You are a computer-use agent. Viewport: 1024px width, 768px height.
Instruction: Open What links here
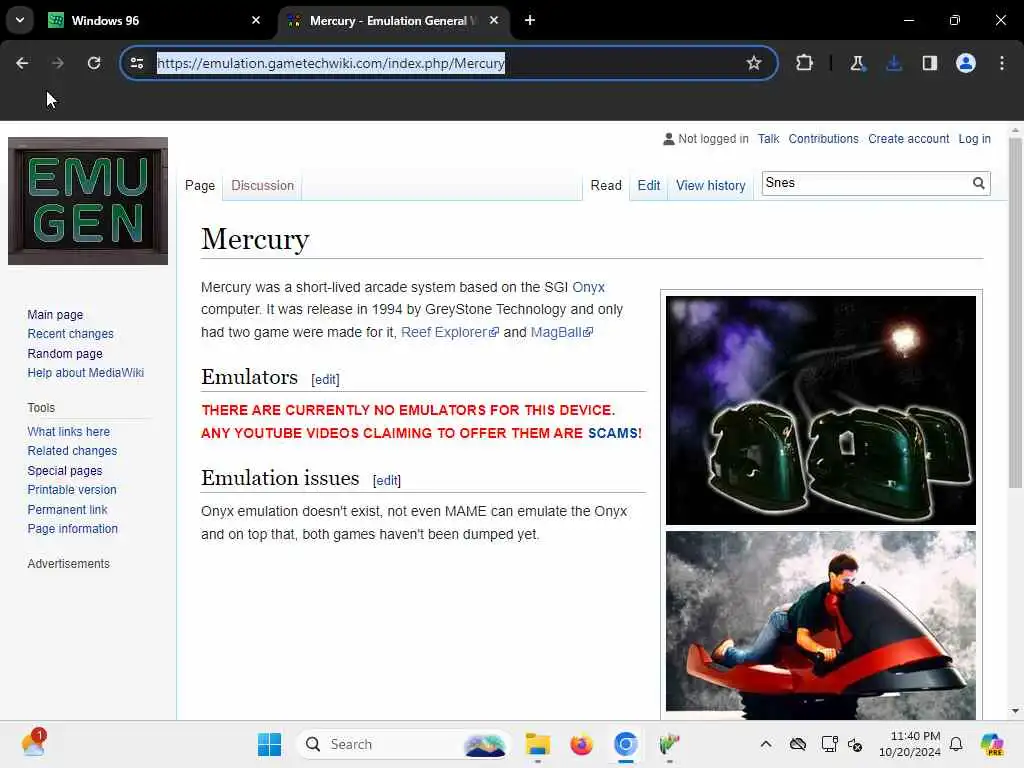(69, 432)
